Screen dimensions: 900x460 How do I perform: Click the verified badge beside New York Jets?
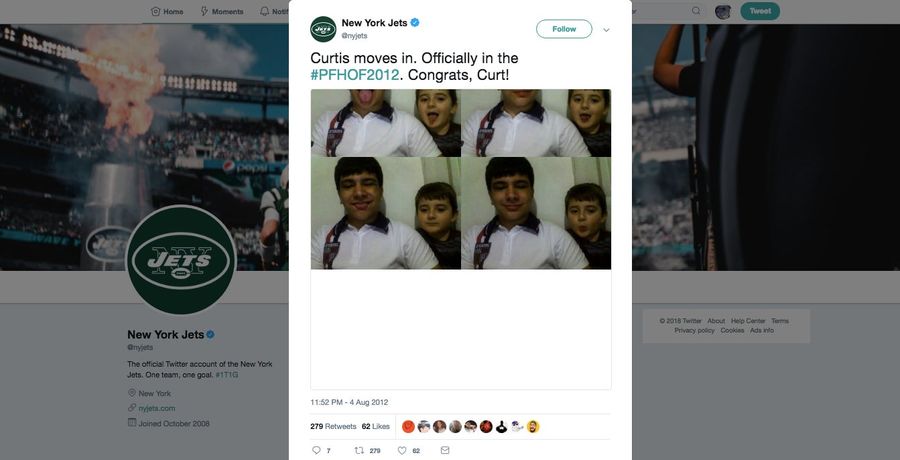[x=415, y=23]
